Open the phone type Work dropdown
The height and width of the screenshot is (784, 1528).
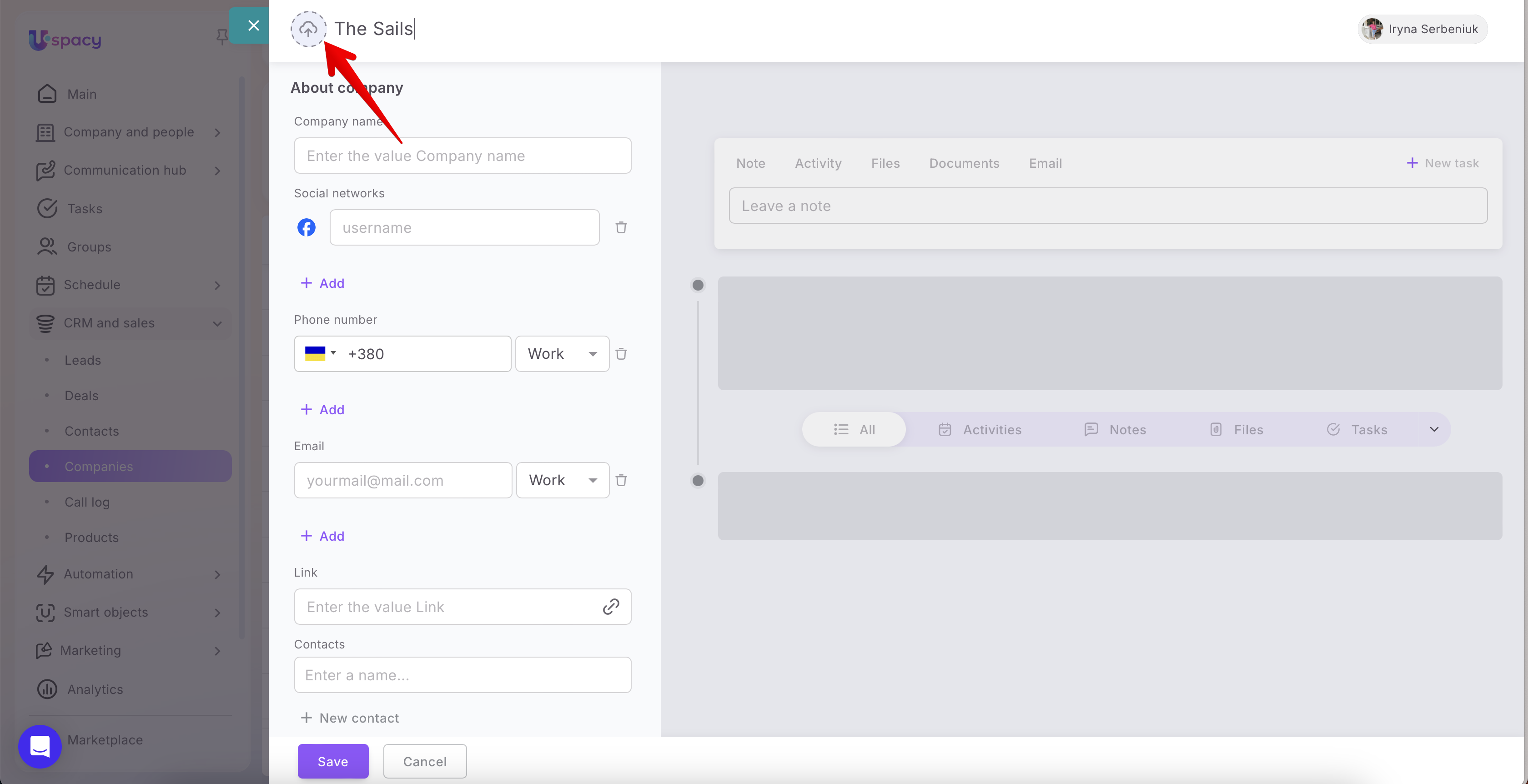point(562,354)
